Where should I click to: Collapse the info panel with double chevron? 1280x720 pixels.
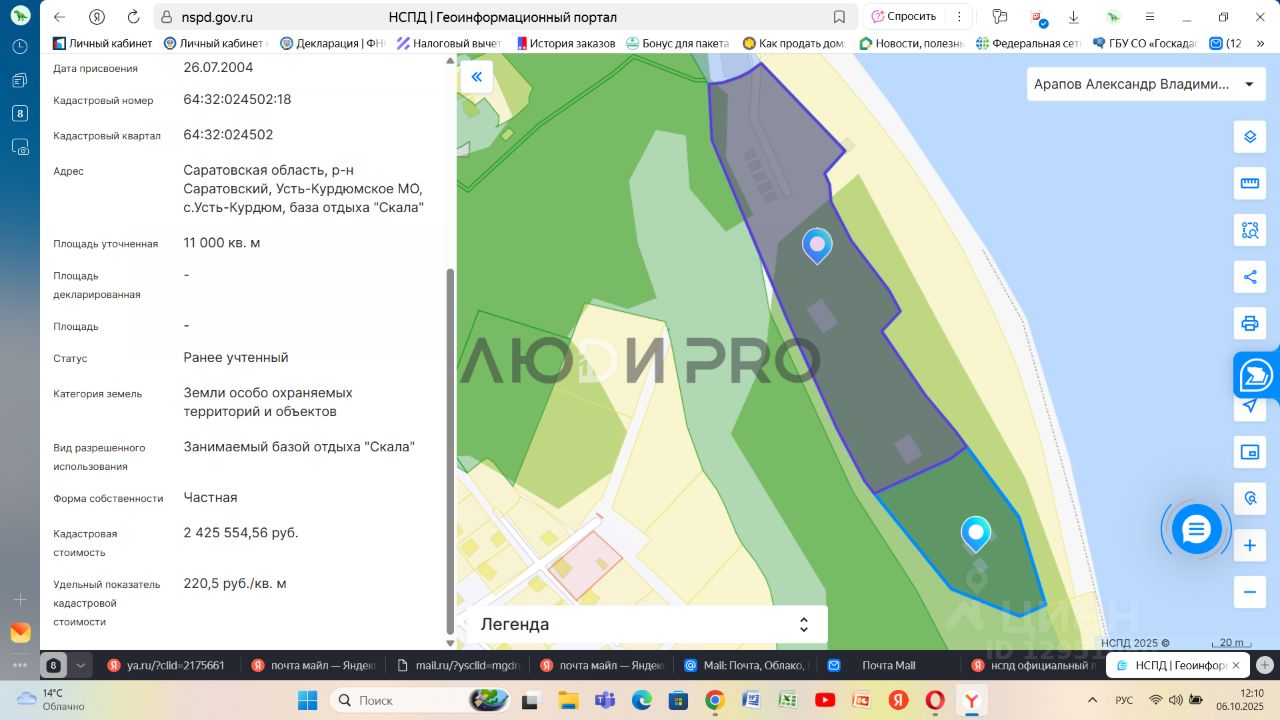(x=477, y=77)
